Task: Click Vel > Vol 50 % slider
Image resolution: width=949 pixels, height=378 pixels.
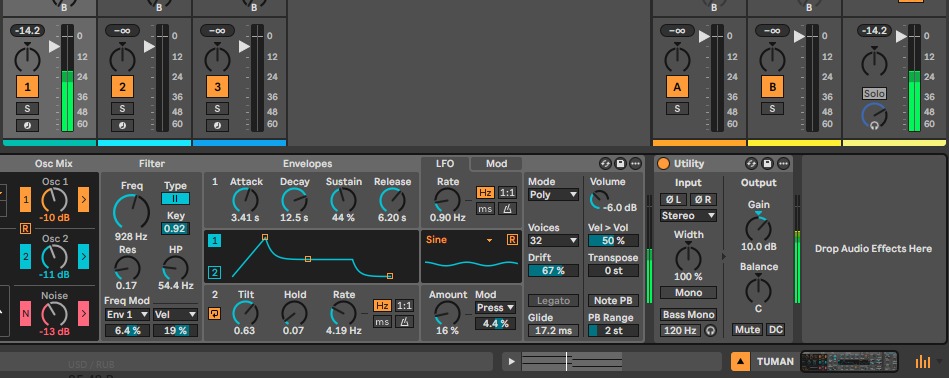Action: coord(613,241)
